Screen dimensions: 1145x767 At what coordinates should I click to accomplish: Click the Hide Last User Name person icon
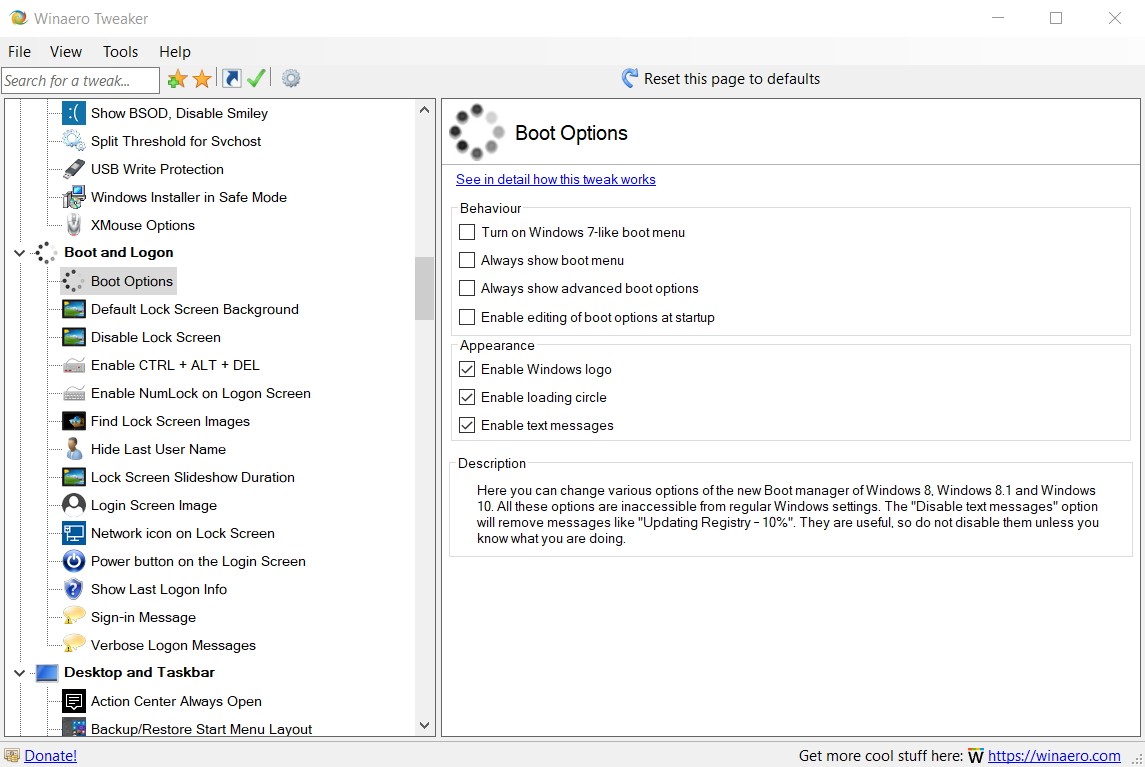pos(74,449)
